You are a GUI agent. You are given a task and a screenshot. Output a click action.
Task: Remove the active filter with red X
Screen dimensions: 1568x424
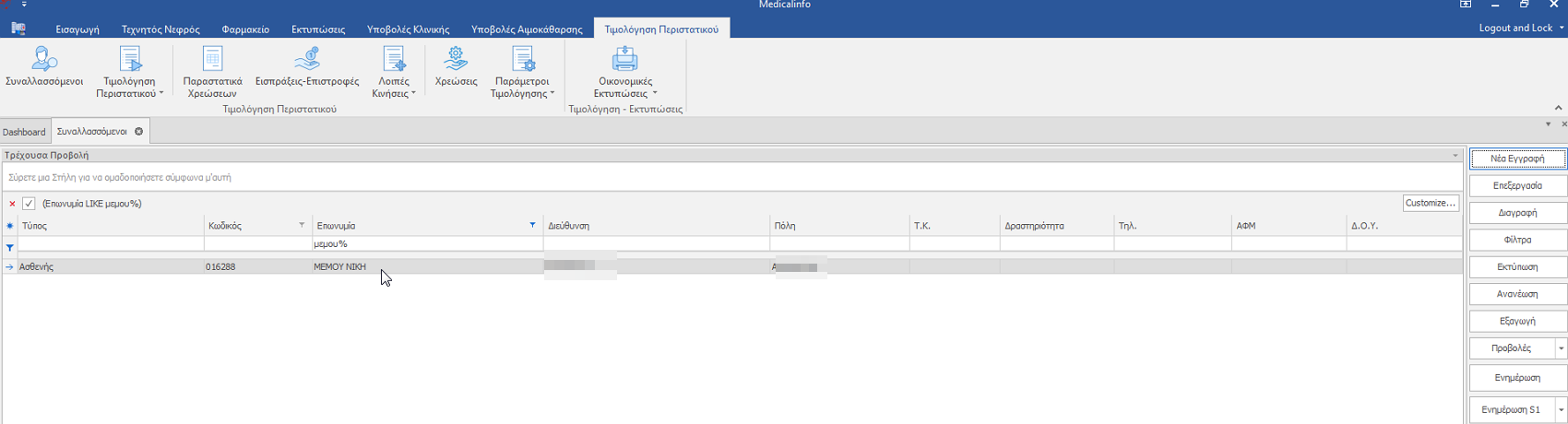[x=12, y=204]
